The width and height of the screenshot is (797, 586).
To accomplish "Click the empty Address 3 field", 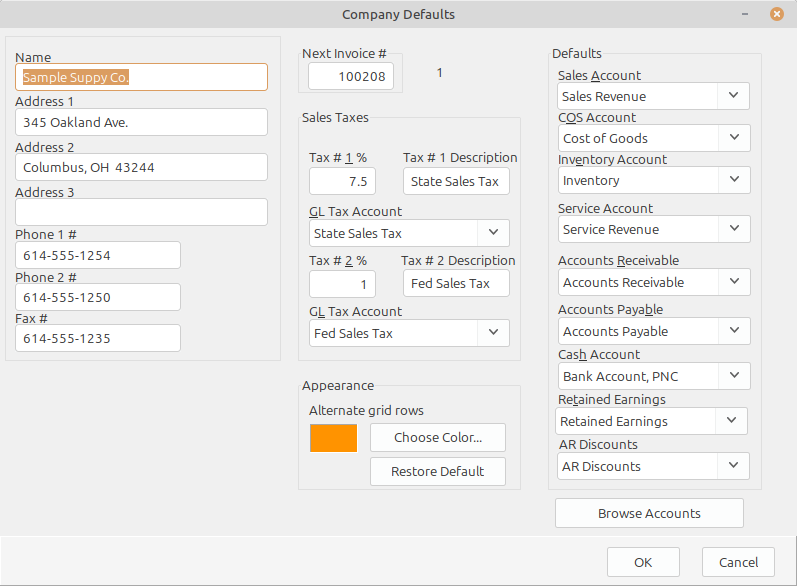I will (141, 212).
